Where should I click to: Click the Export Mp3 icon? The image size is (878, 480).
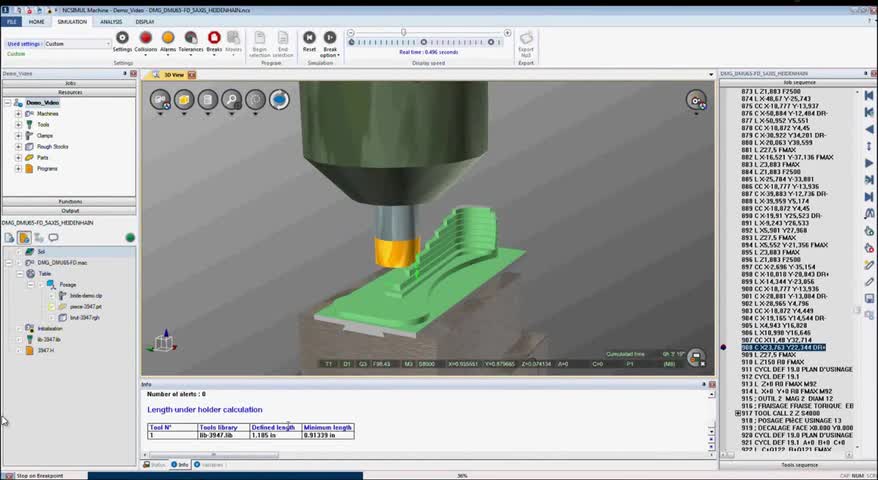(x=526, y=38)
